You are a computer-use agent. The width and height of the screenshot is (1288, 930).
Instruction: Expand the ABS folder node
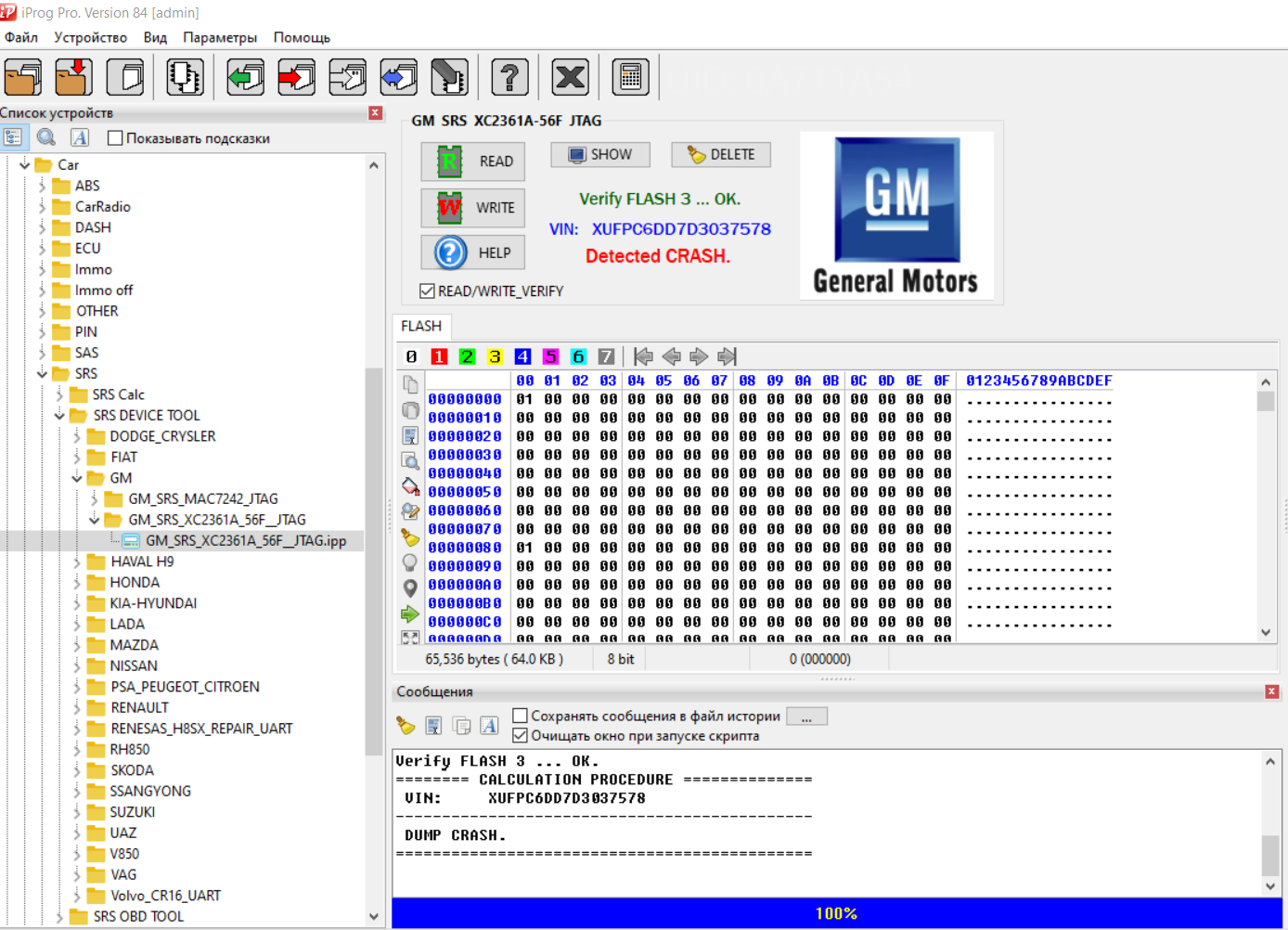tap(42, 186)
